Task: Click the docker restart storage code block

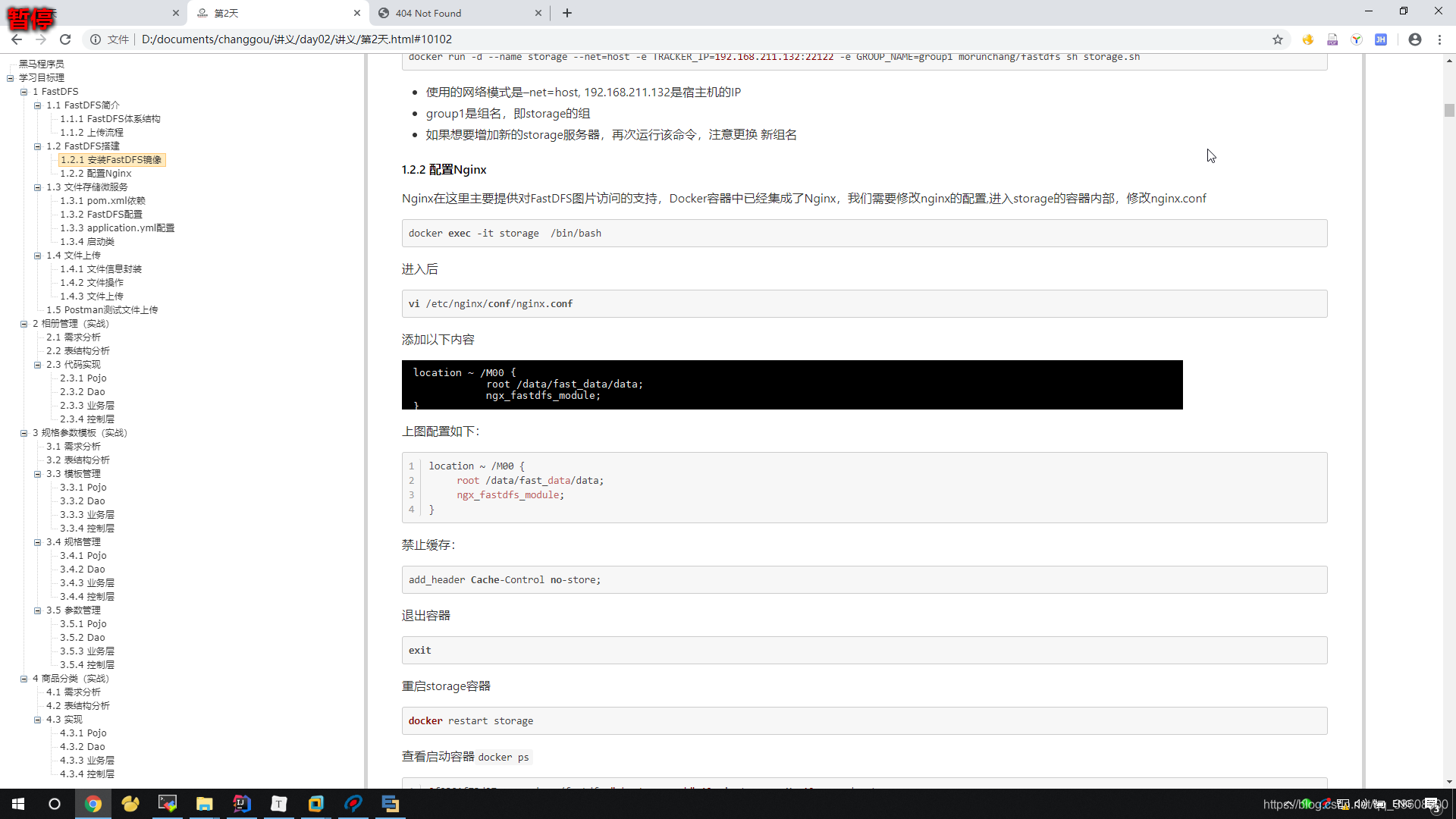Action: (864, 721)
